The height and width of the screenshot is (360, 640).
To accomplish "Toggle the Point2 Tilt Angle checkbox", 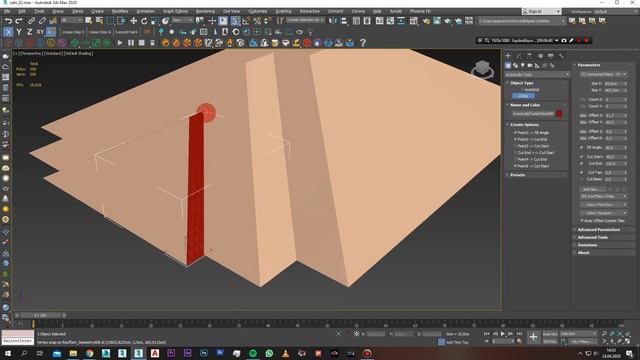I will [516, 133].
